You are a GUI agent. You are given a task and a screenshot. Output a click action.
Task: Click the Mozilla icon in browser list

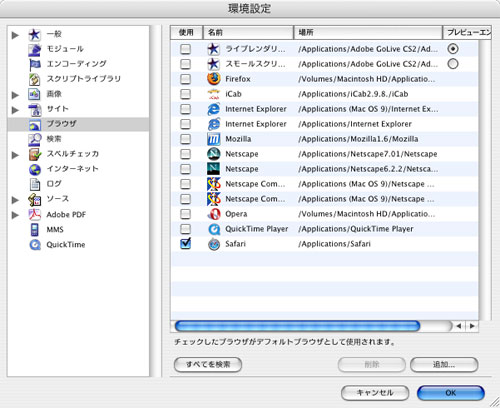click(x=214, y=139)
